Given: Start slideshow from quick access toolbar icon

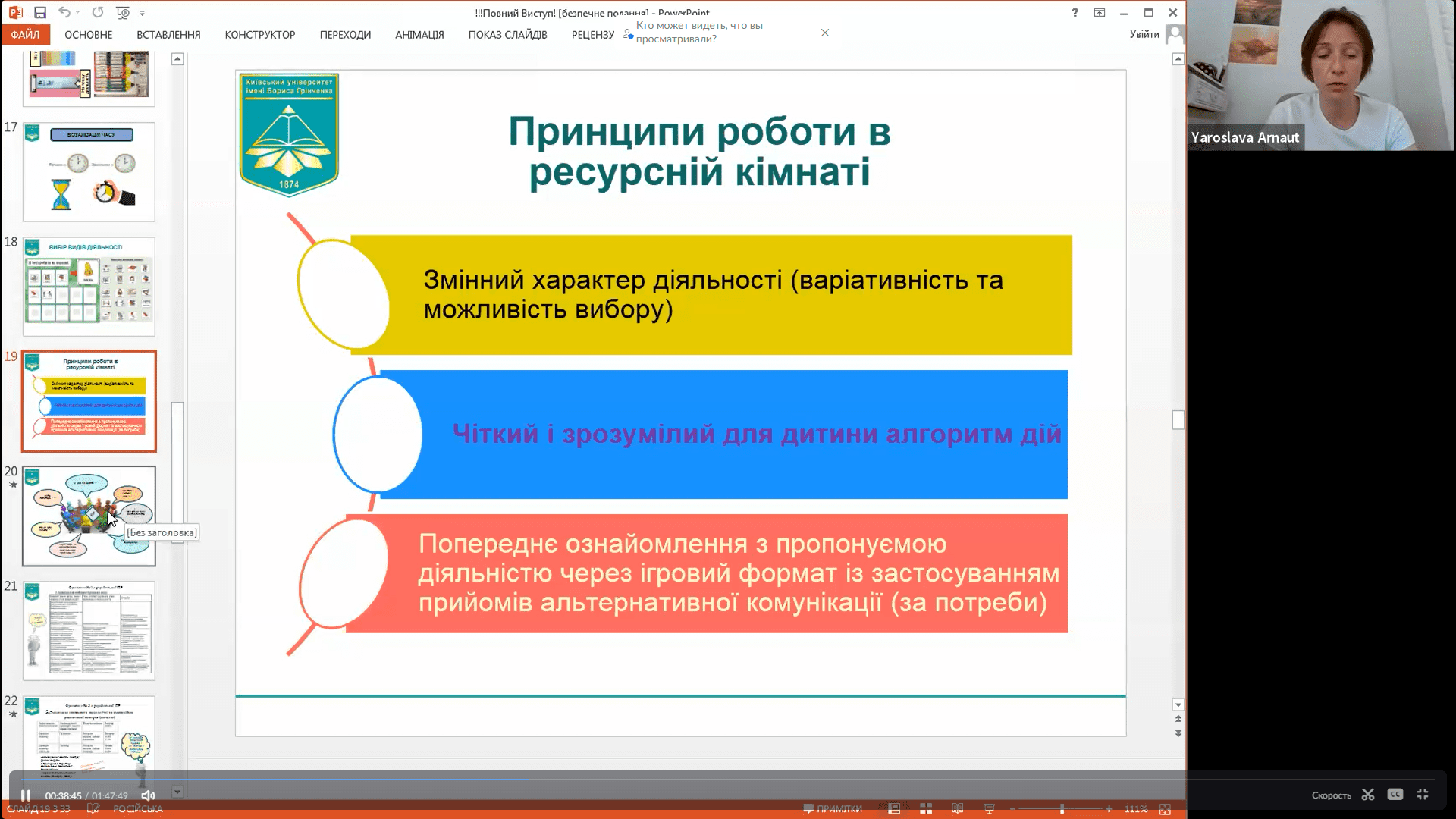Looking at the screenshot, I should pos(121,12).
